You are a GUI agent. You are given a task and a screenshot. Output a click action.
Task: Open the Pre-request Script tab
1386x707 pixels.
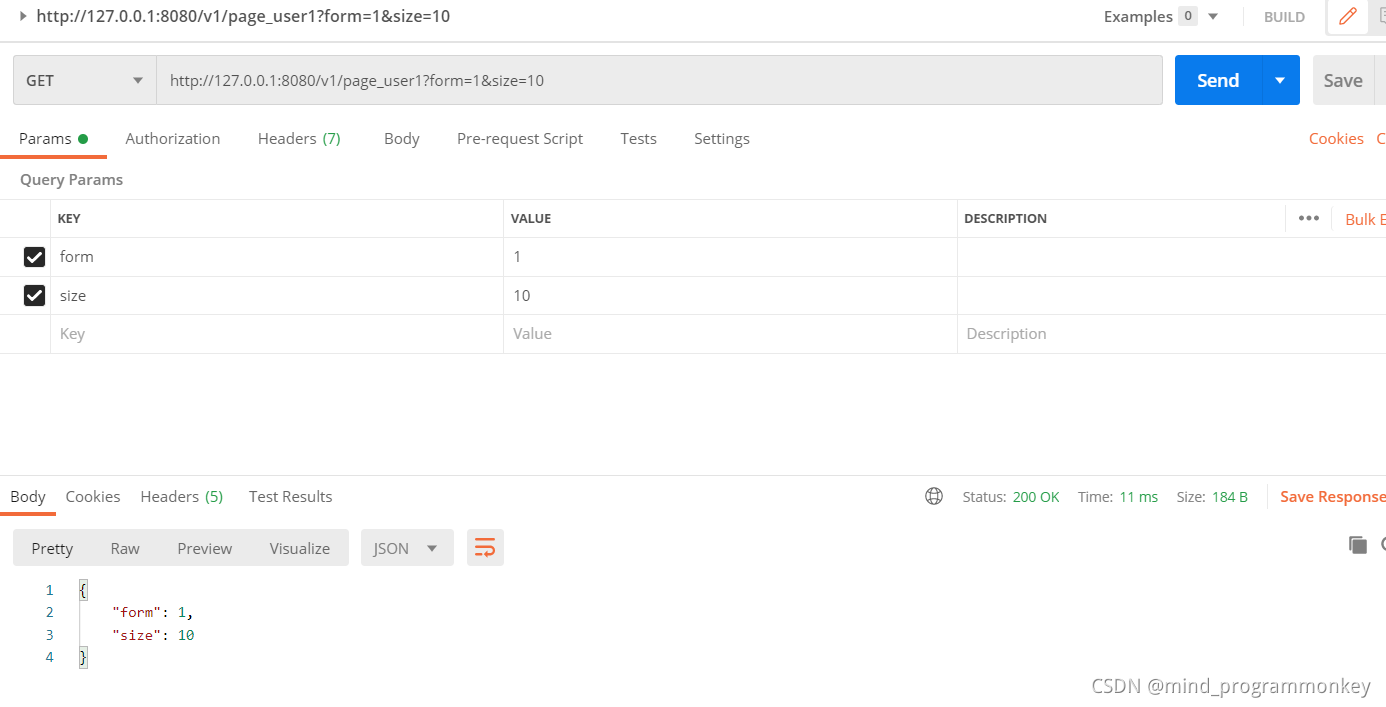[x=520, y=139]
